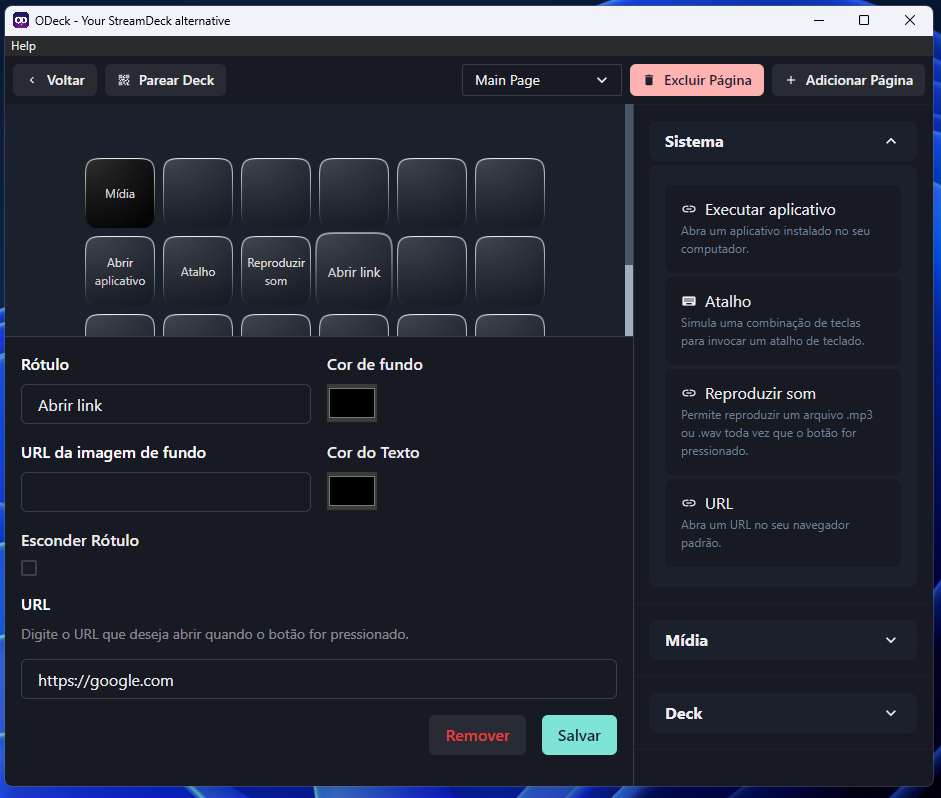Open the Cor do Texto color picker
Image resolution: width=941 pixels, height=798 pixels.
coord(351,491)
